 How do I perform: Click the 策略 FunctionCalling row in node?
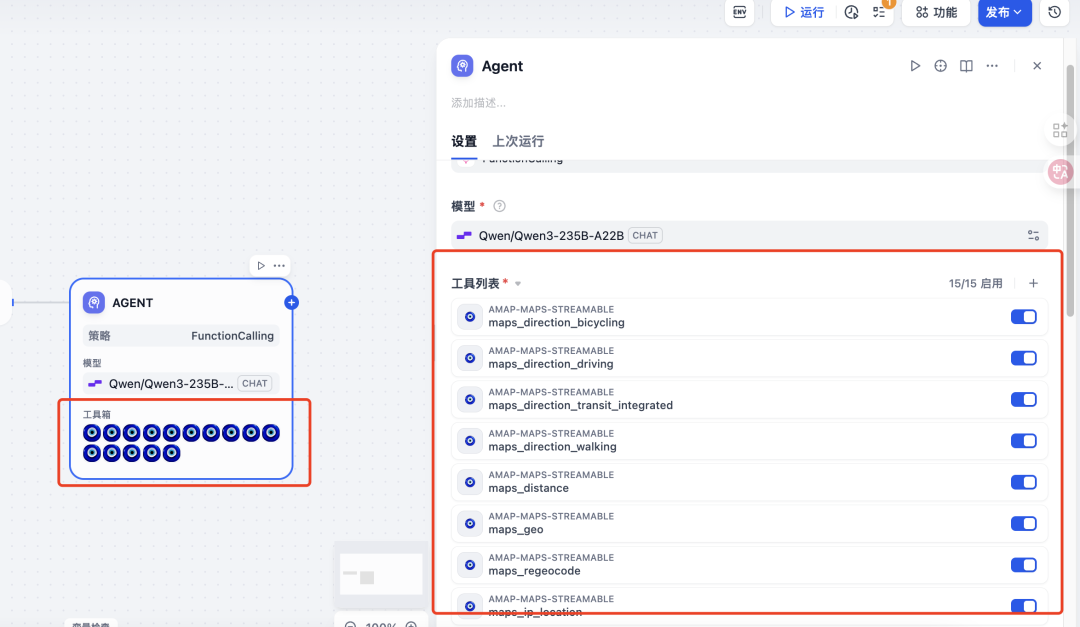180,336
